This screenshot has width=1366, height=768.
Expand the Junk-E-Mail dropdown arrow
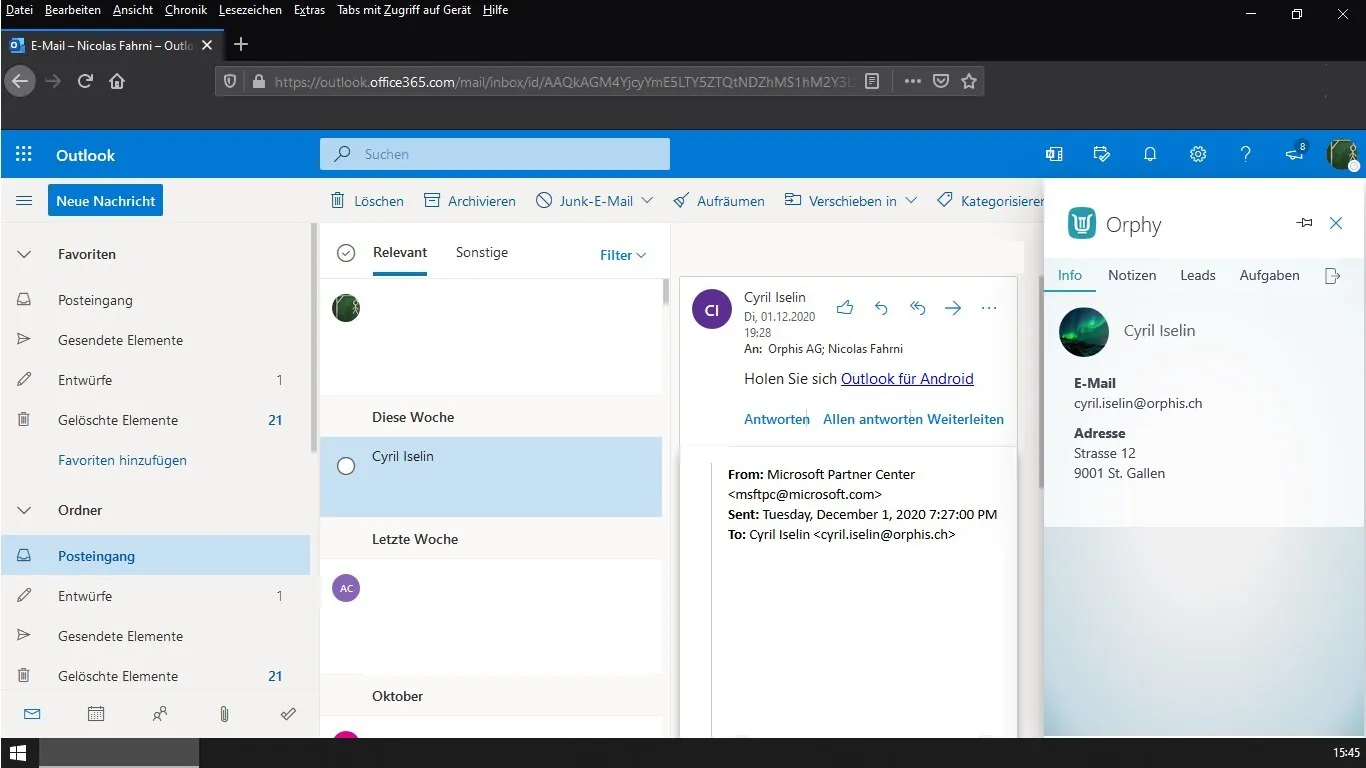(x=647, y=201)
